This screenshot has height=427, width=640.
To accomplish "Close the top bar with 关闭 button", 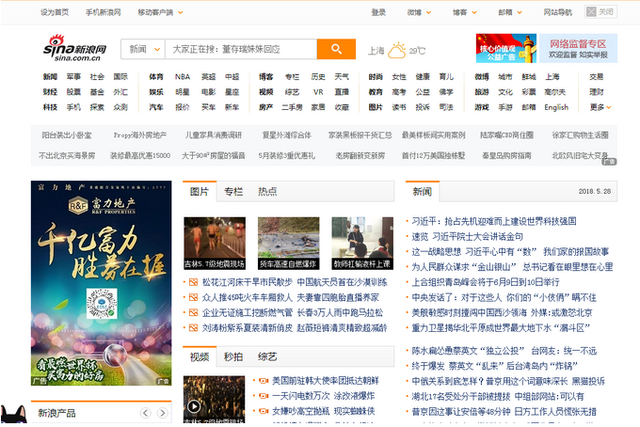I will point(600,12).
